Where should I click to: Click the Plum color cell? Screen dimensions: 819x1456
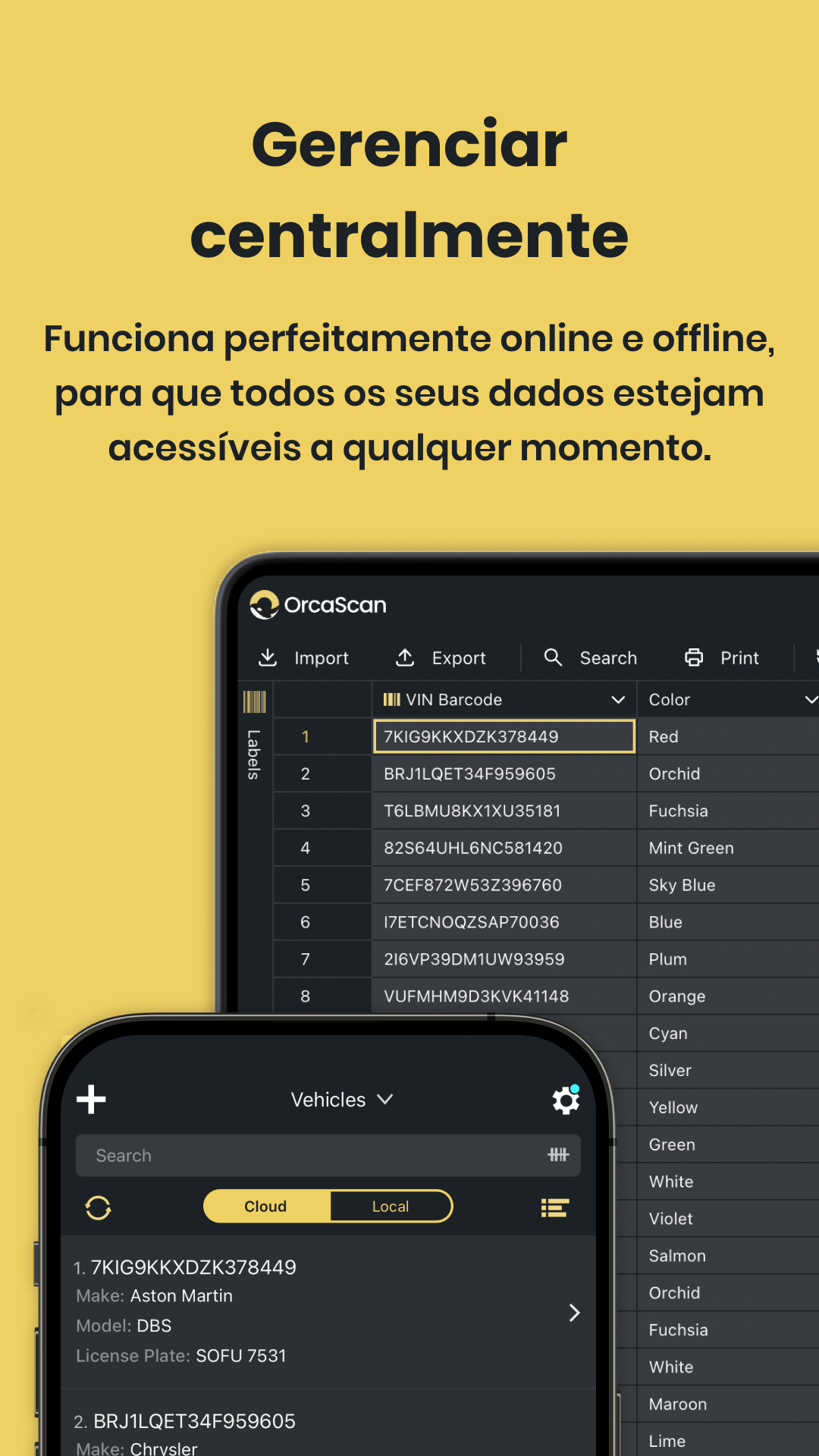pyautogui.click(x=728, y=959)
